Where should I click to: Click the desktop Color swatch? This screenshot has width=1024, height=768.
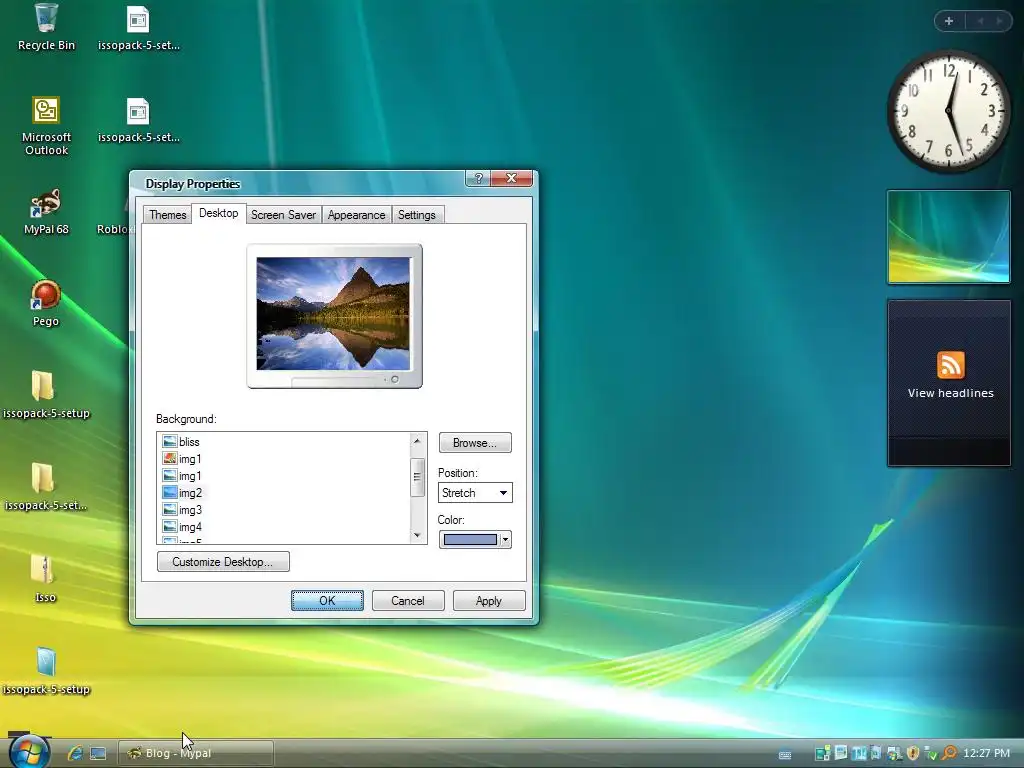[x=470, y=539]
